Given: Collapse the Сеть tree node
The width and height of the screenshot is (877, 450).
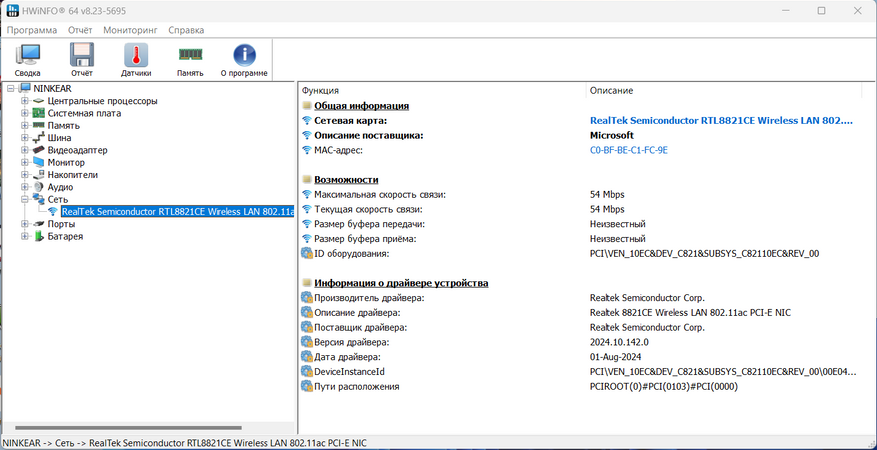Looking at the screenshot, I should click(25, 200).
